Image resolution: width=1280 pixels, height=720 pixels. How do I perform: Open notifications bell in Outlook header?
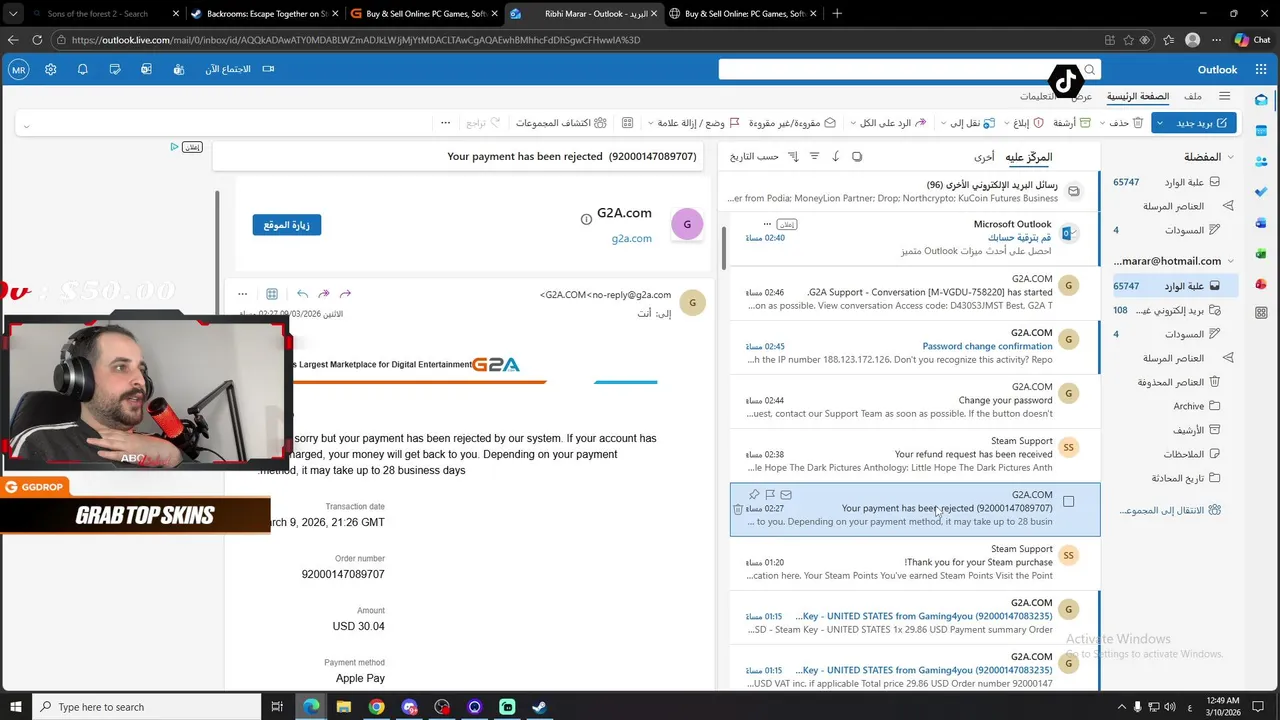(83, 69)
